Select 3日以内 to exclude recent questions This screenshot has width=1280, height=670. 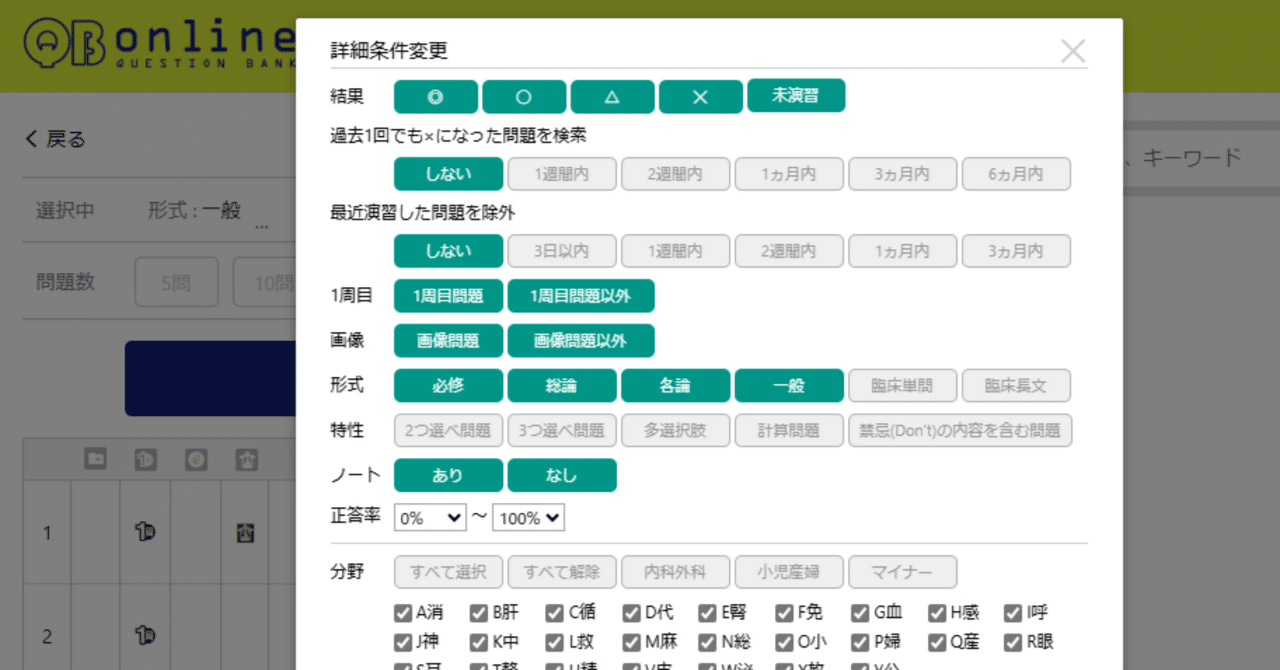point(561,251)
